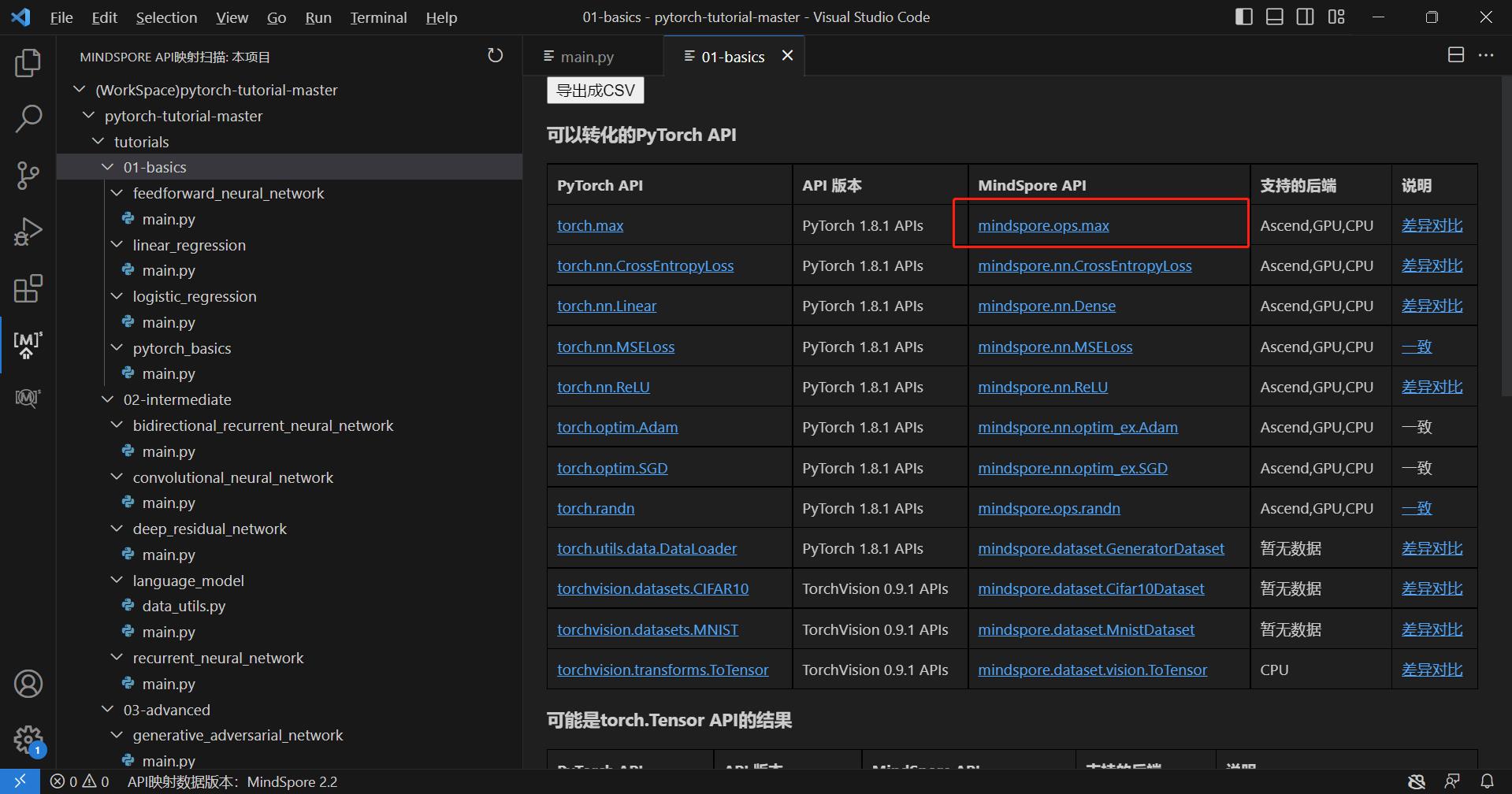Open Customize Layout icon
The height and width of the screenshot is (794, 1512).
point(1336,17)
